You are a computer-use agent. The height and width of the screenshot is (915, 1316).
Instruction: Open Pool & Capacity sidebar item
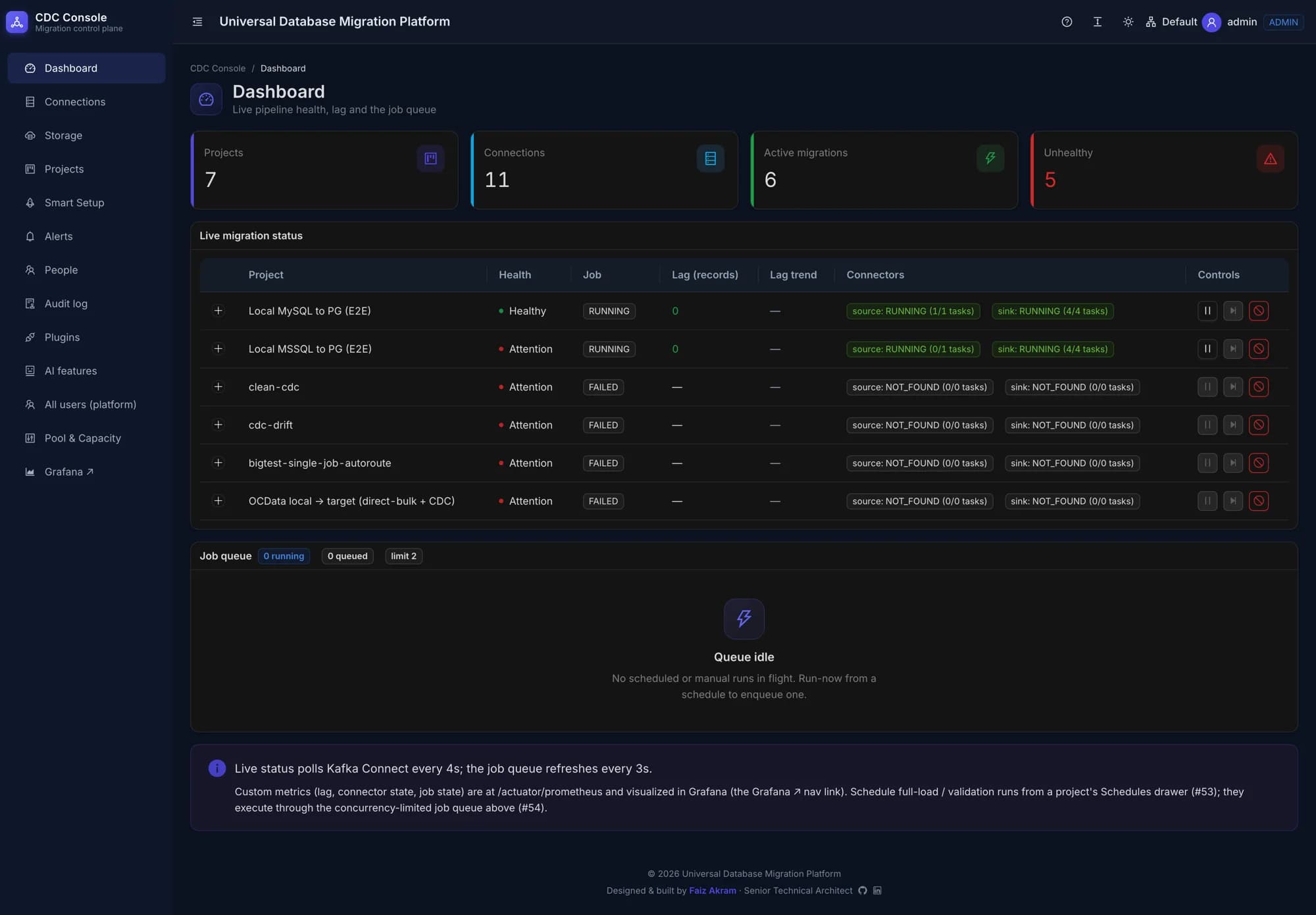[x=86, y=438]
